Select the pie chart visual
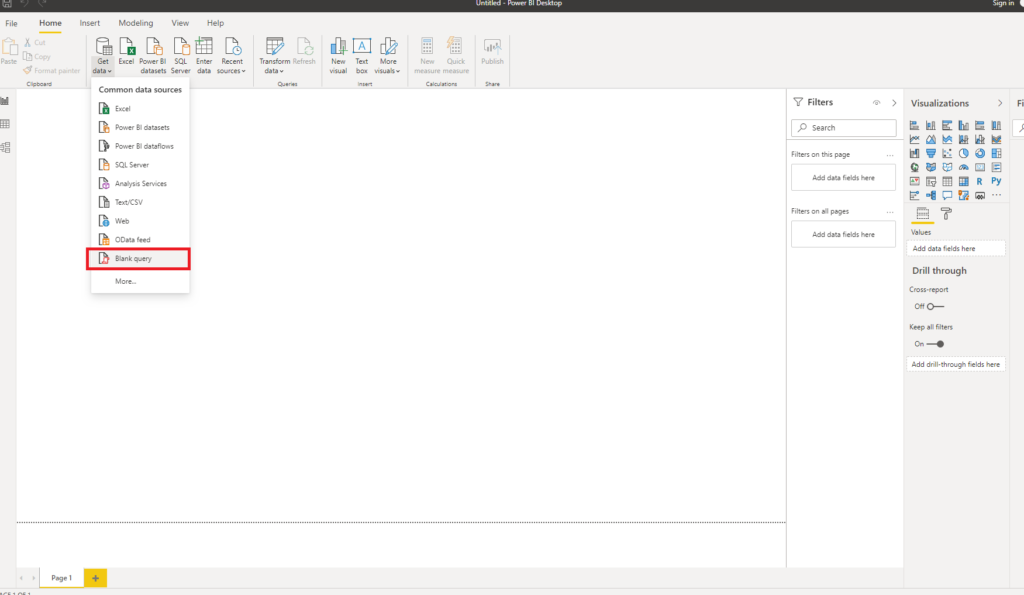The width and height of the screenshot is (1024, 595). (x=963, y=153)
